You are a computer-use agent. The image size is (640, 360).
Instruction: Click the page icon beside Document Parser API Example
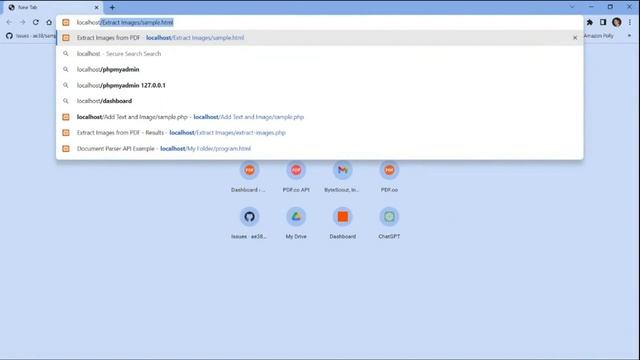click(66, 149)
